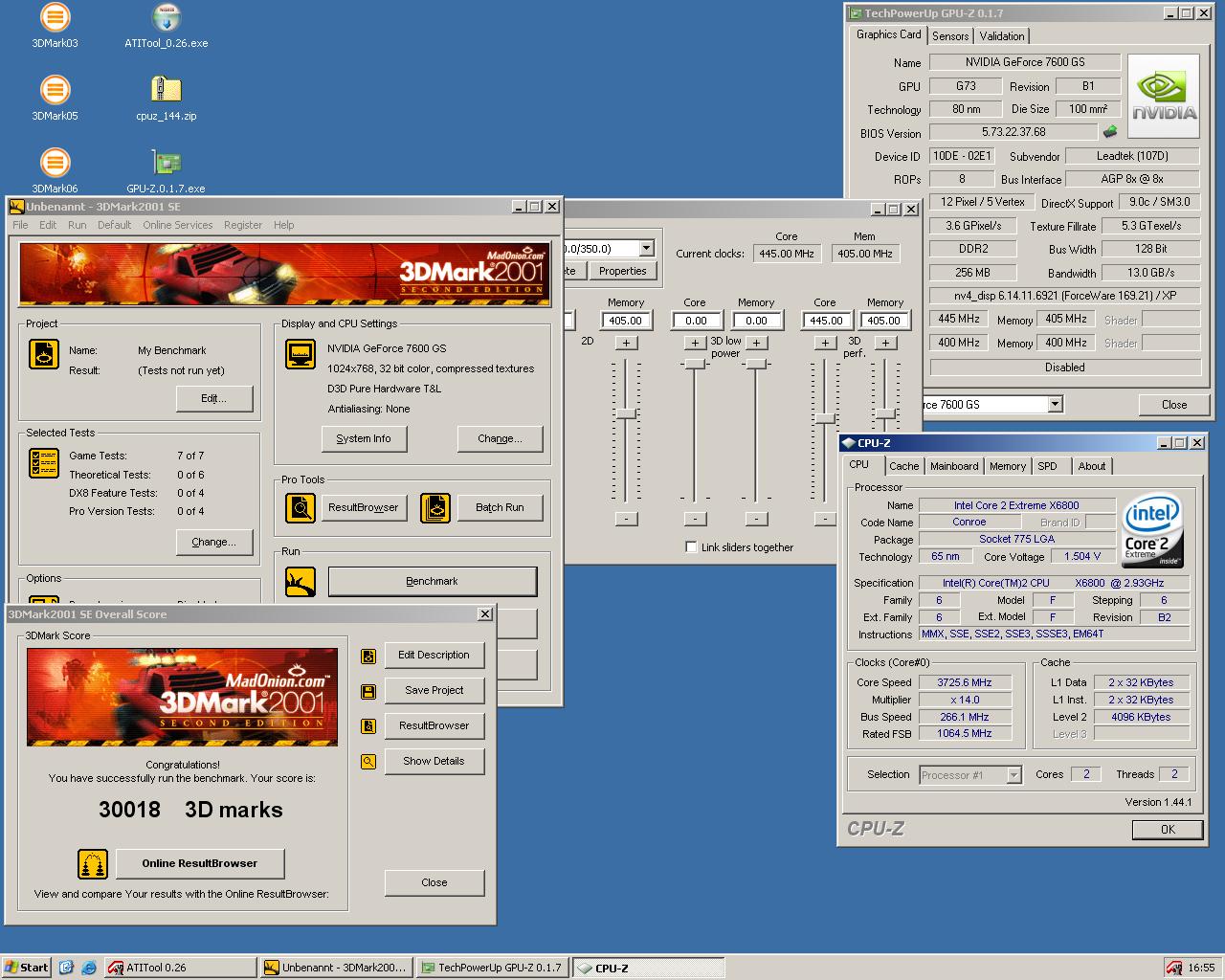Click the Internet Explorer quick launch icon

[88, 968]
